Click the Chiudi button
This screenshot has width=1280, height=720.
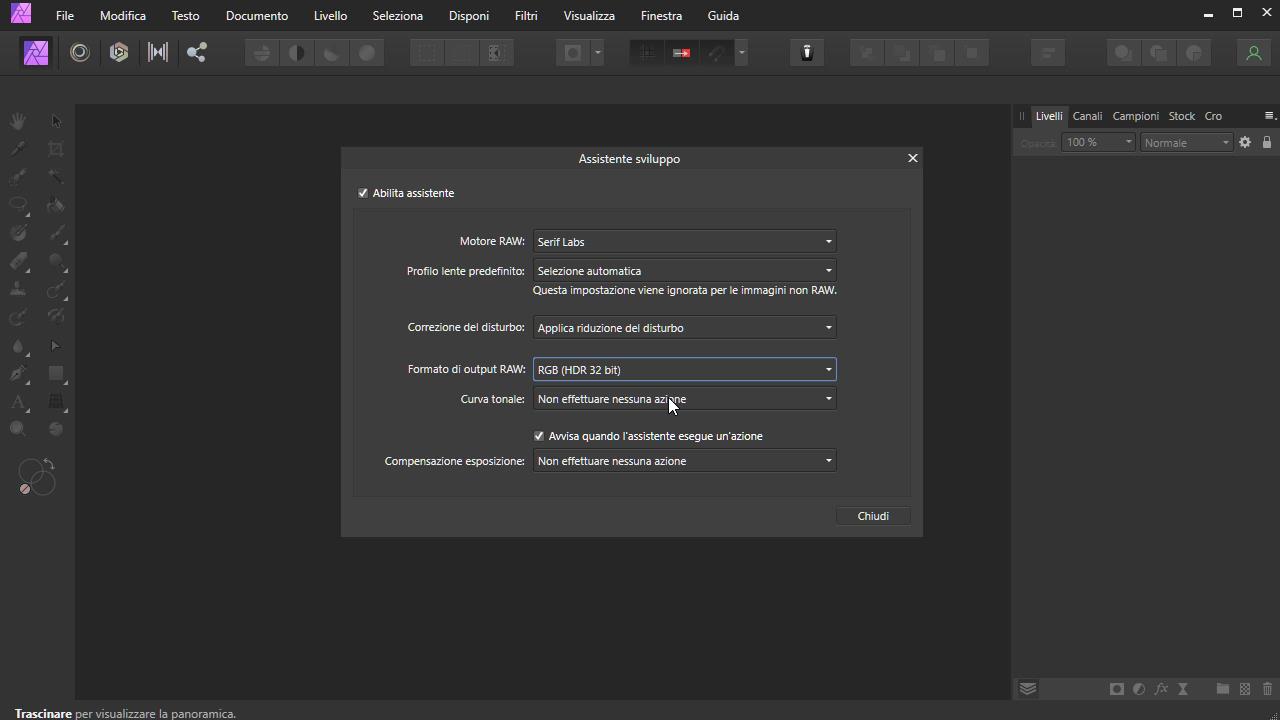[873, 516]
